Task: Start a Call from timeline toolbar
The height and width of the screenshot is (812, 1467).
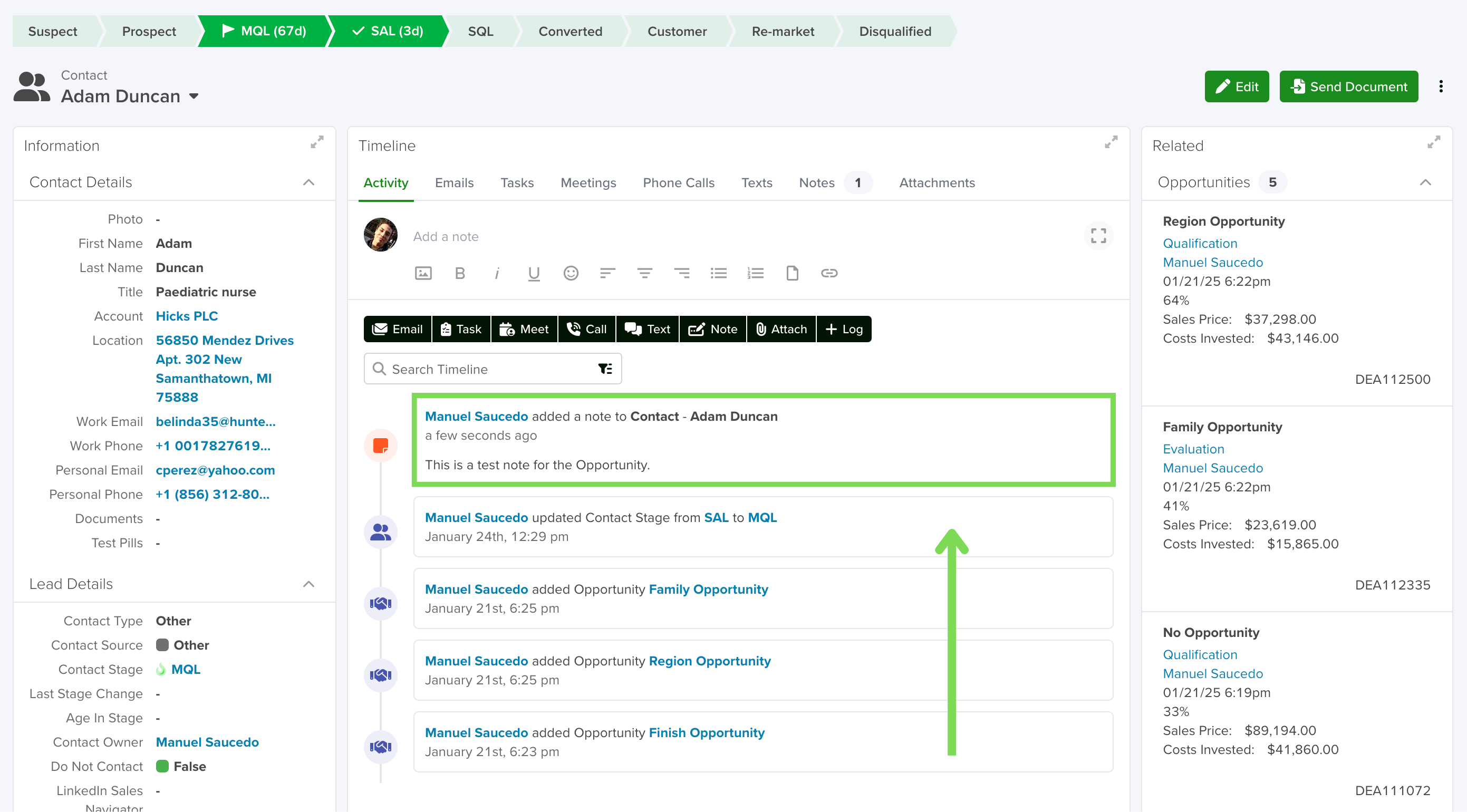Action: point(587,329)
